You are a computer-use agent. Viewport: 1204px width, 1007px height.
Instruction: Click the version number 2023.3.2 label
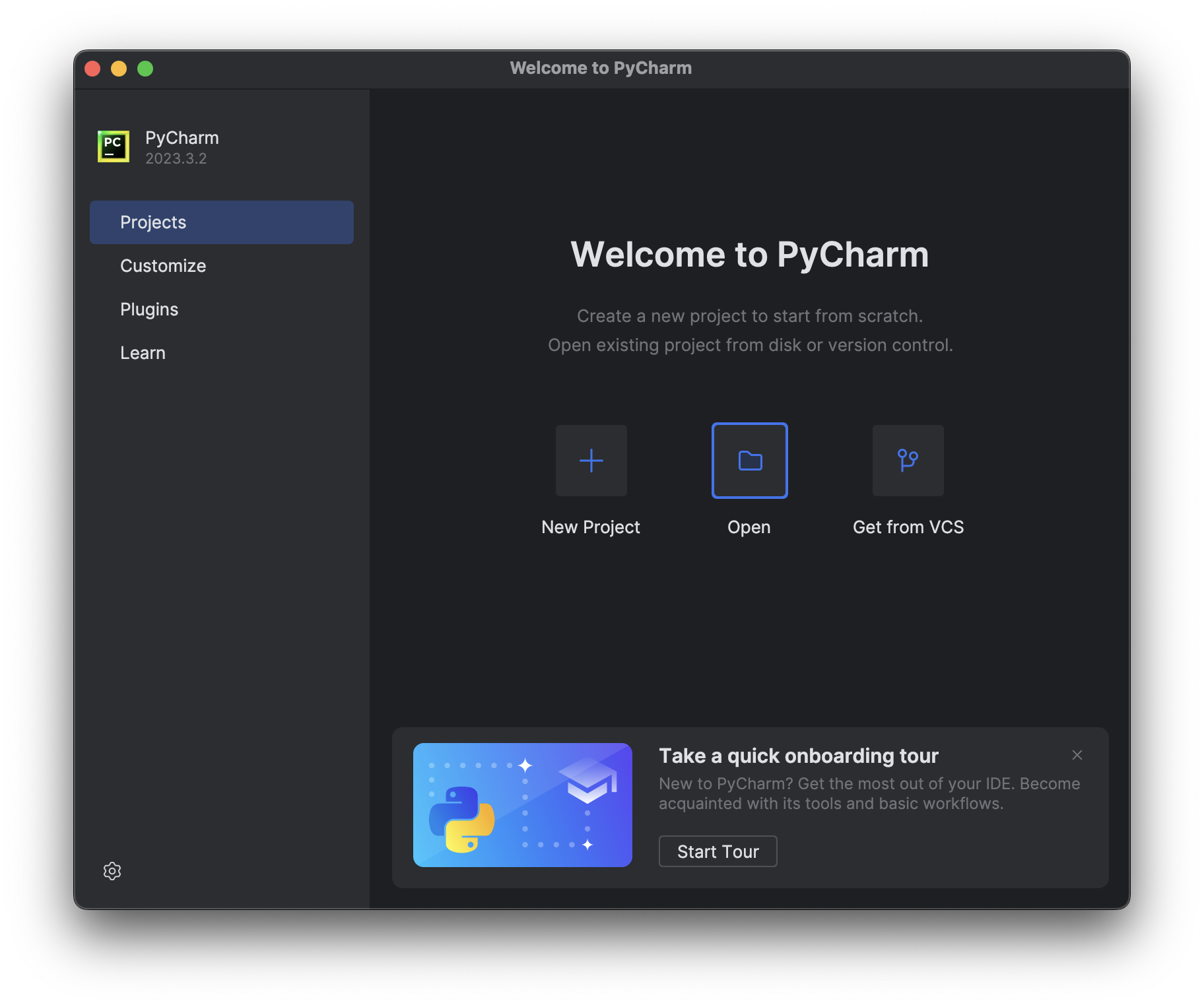tap(176, 158)
